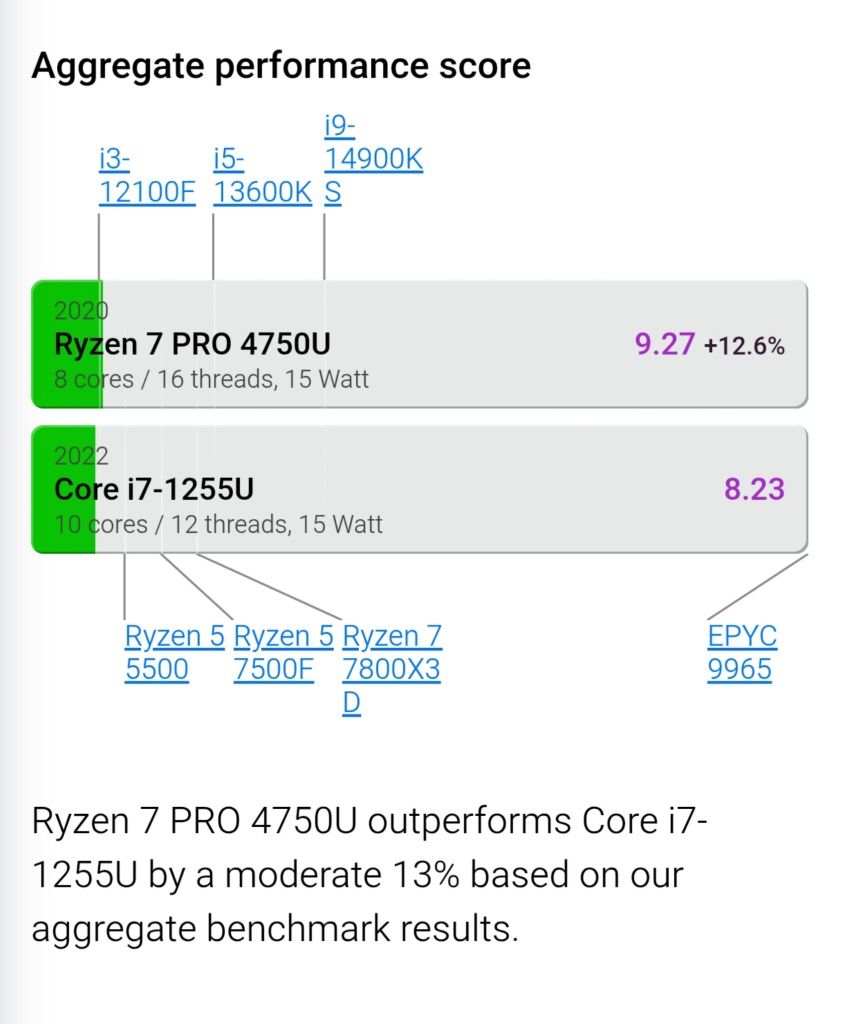Click the green bar of Core i7-1255U
842x1024 pixels.
coord(63,489)
